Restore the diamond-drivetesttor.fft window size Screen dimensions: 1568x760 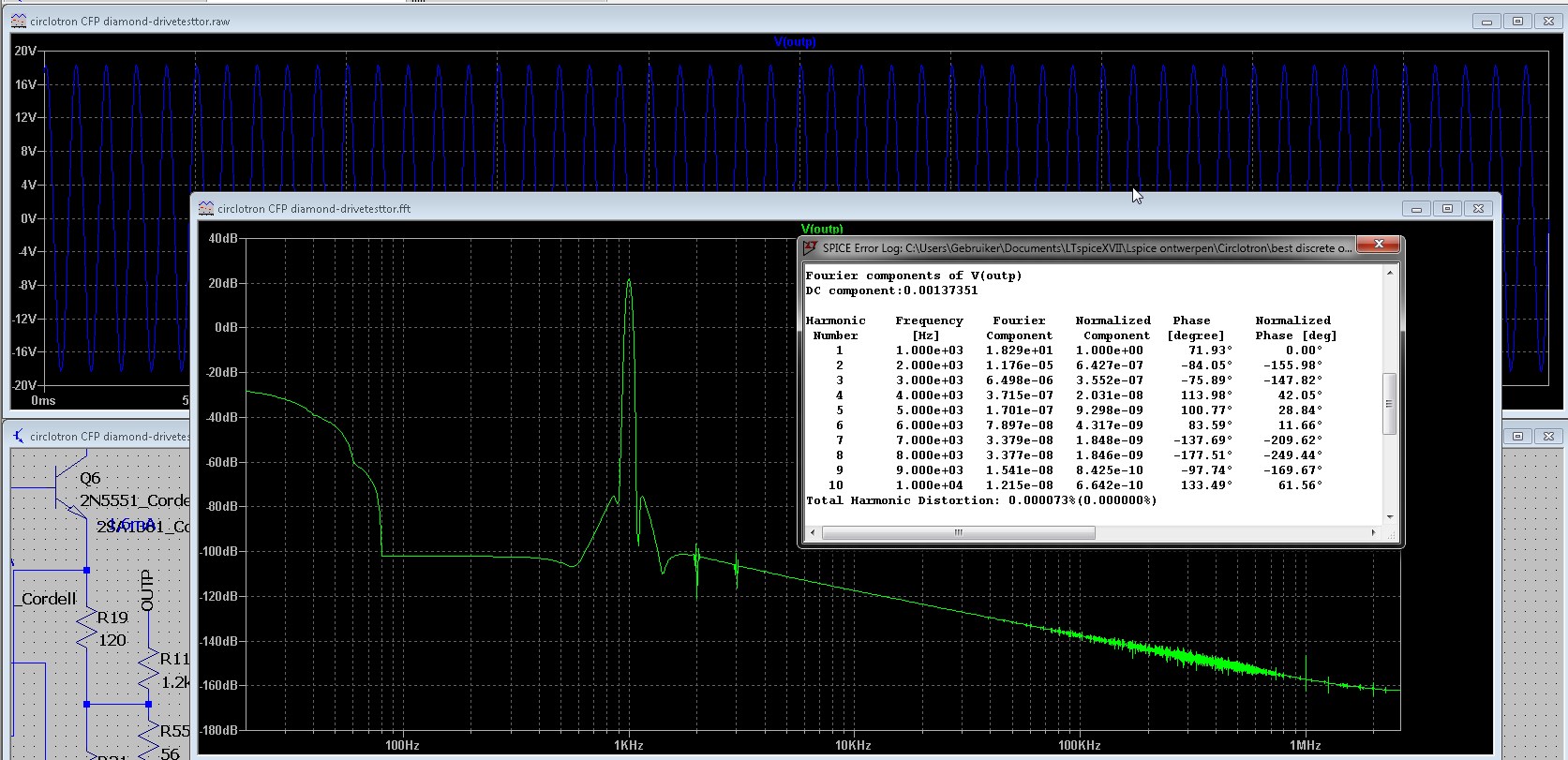1447,209
